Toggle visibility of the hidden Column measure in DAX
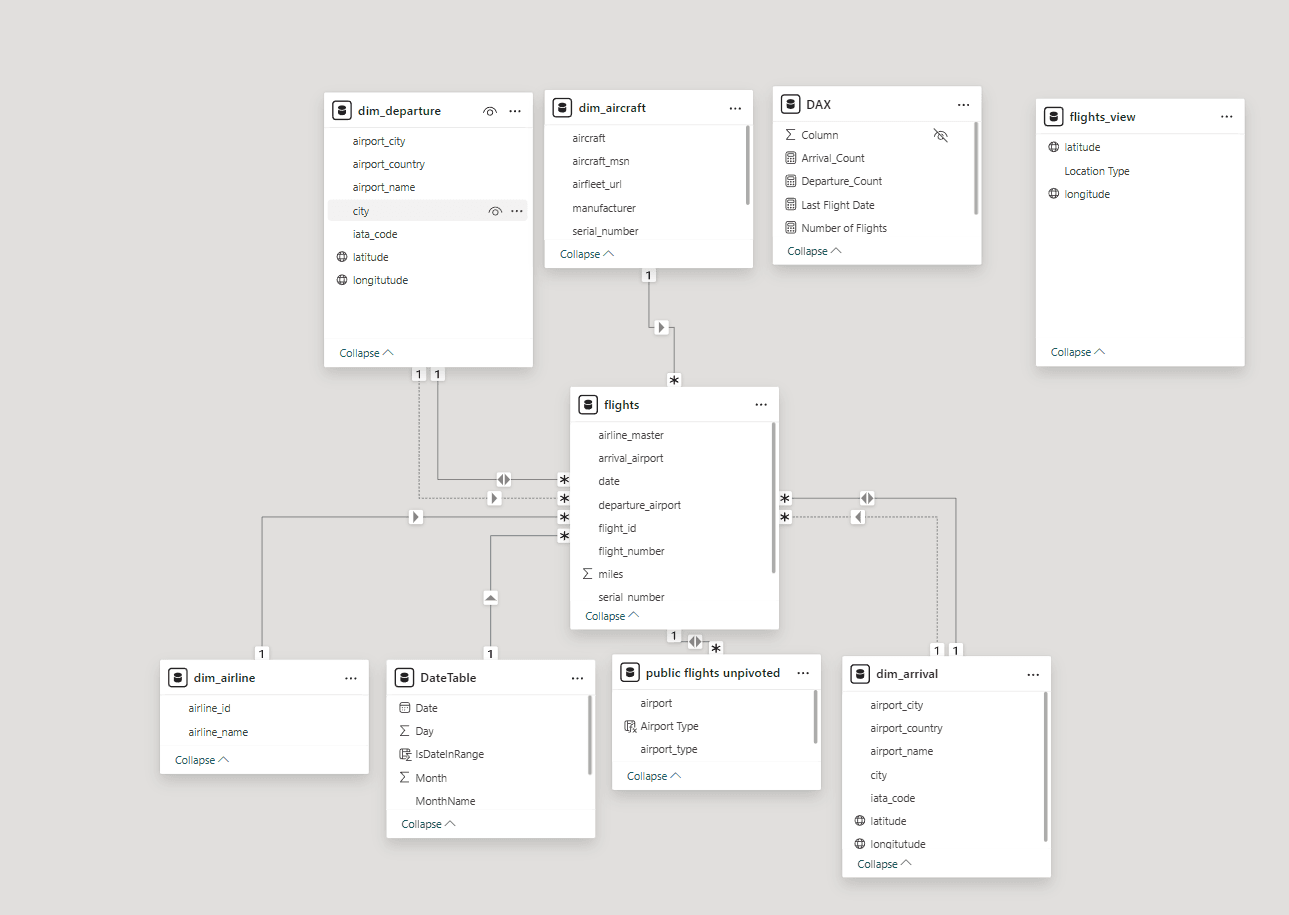 [940, 135]
